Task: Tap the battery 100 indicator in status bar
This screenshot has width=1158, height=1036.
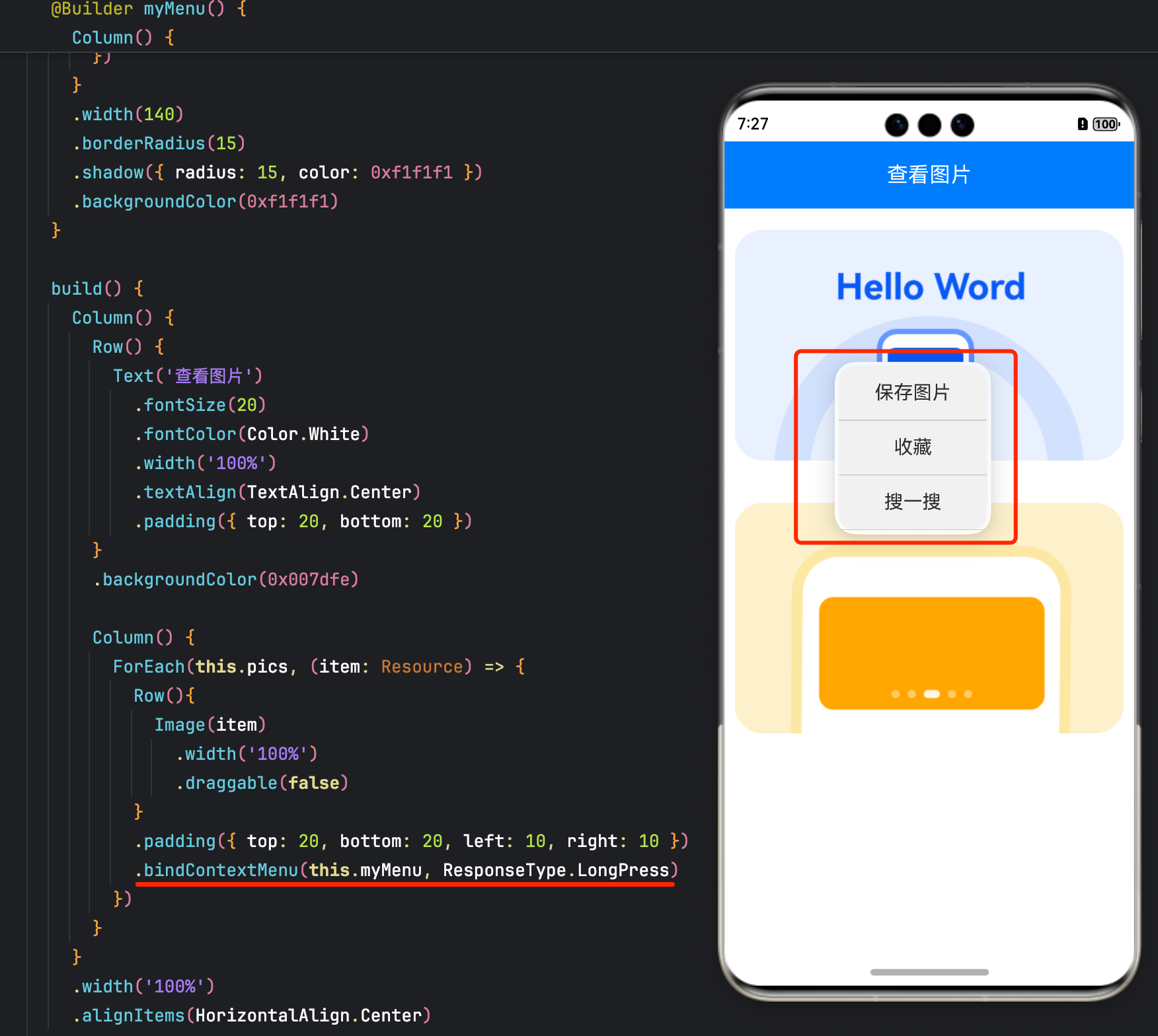Action: coord(1106,124)
